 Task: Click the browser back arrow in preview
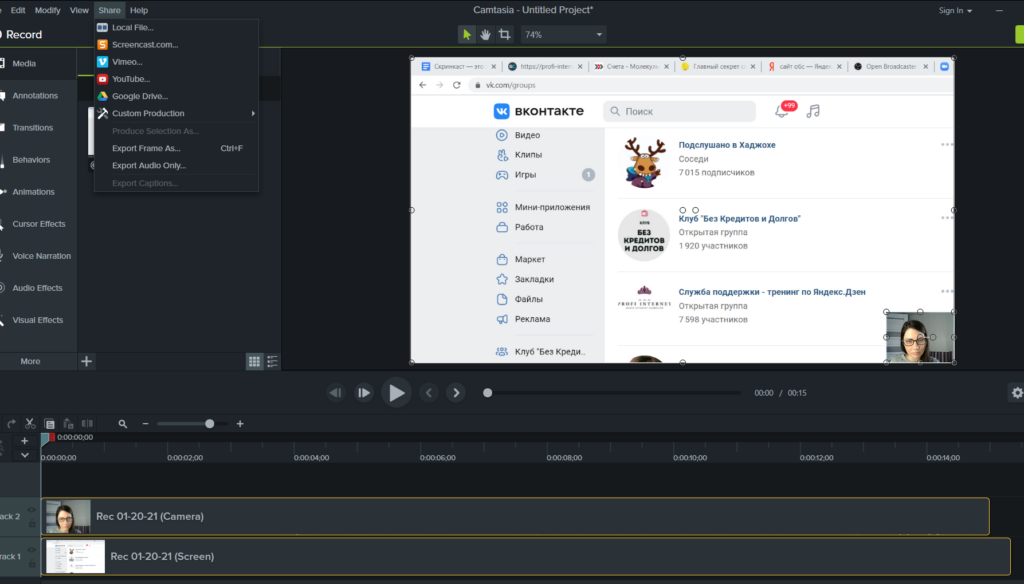coord(423,85)
